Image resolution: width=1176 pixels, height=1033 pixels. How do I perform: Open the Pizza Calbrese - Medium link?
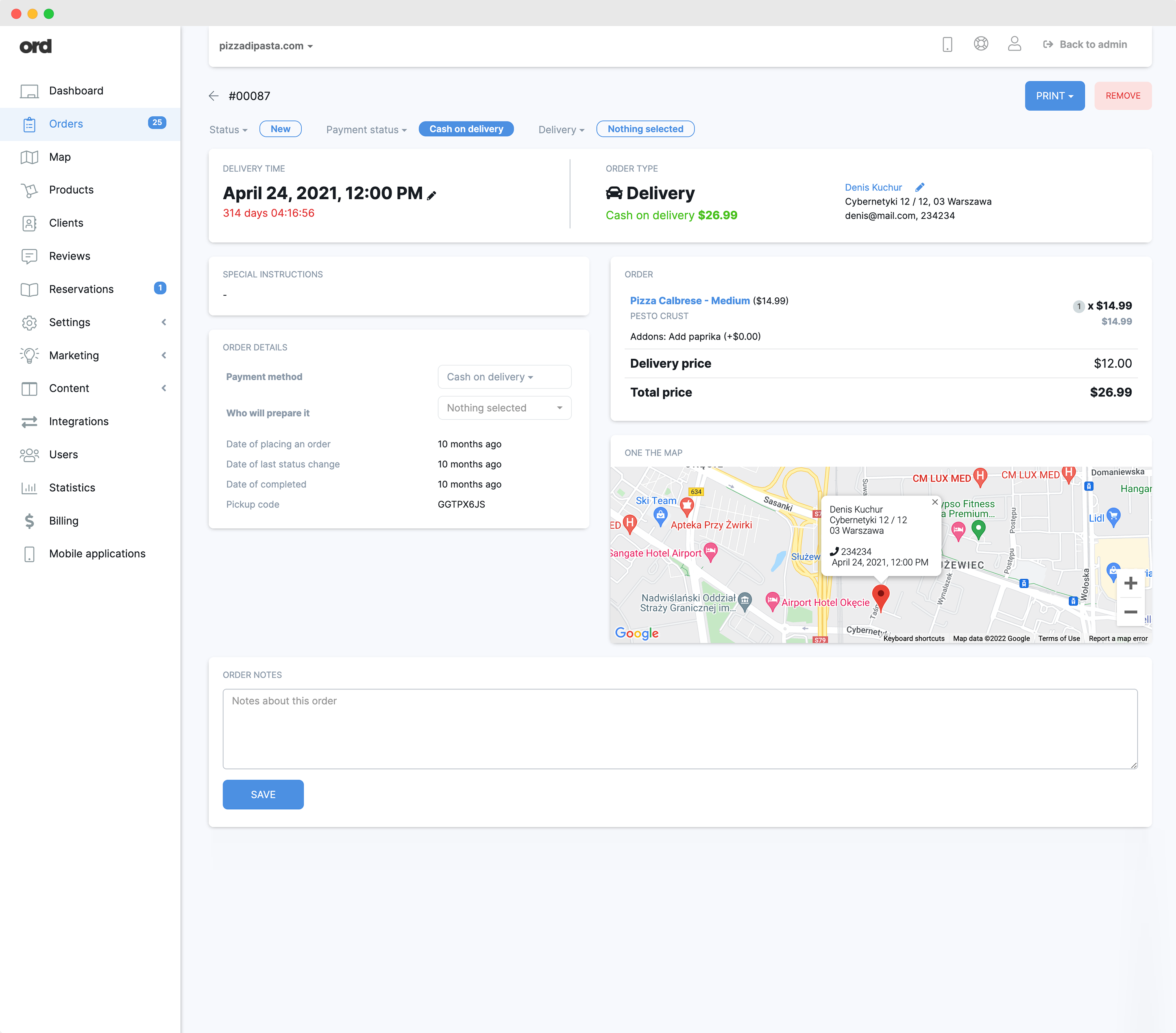pos(689,301)
